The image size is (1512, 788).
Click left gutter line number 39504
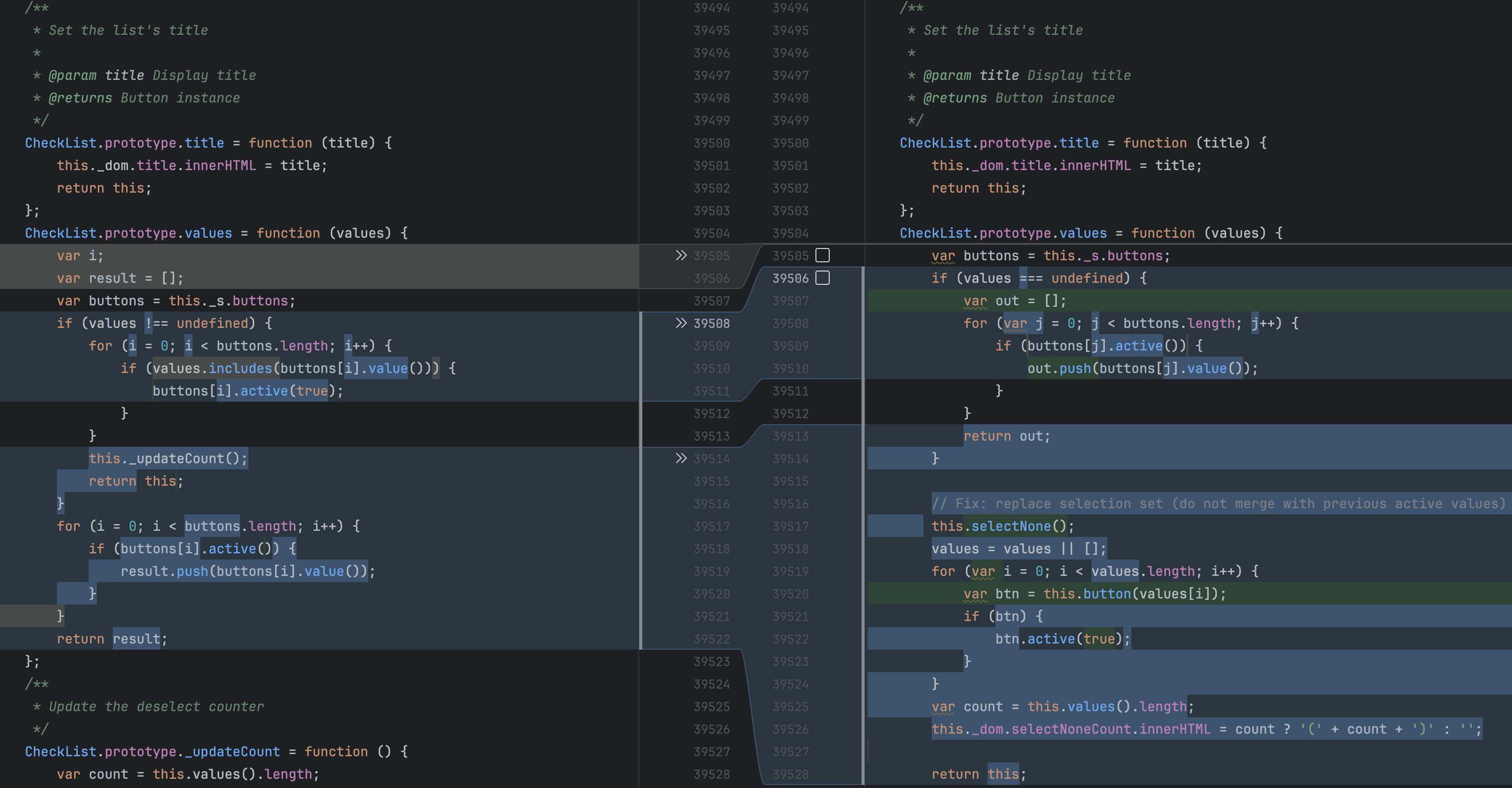click(711, 233)
